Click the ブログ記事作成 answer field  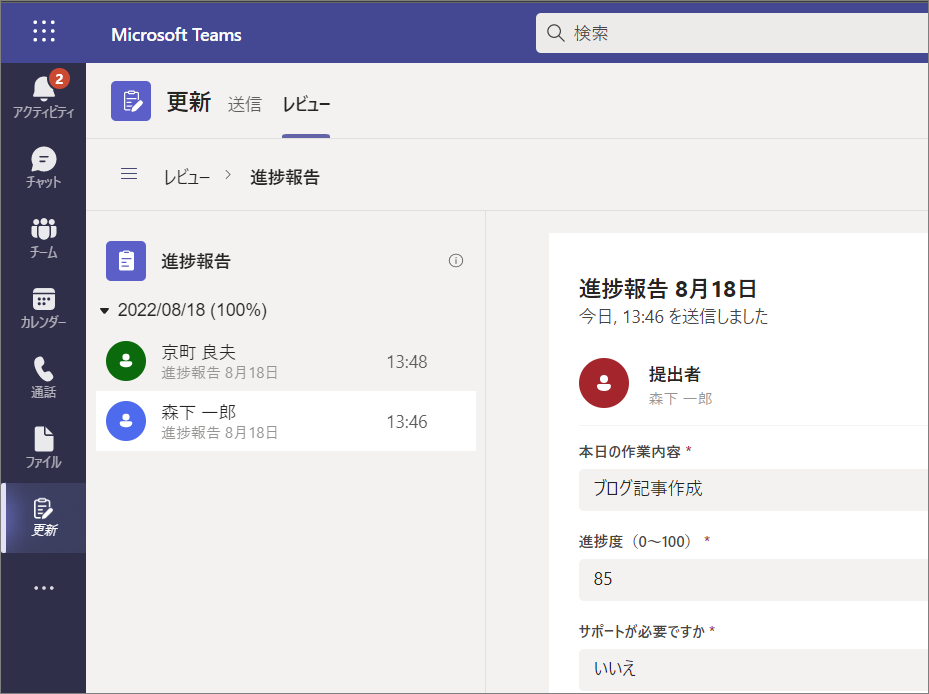pos(754,490)
